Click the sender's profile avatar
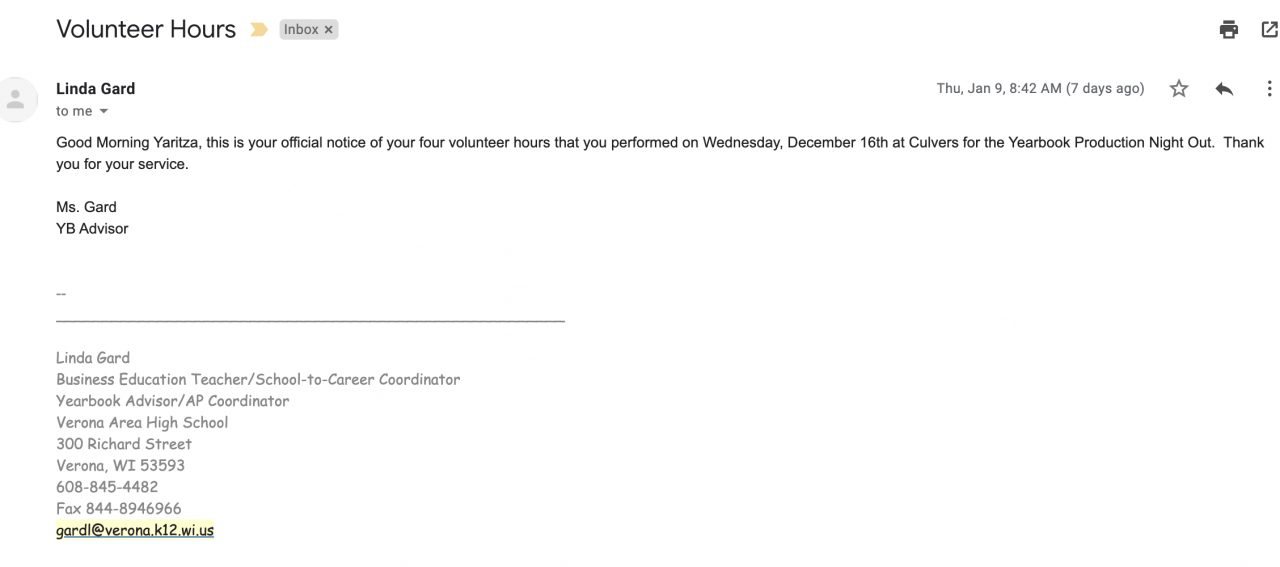1280x567 pixels. click(16, 99)
